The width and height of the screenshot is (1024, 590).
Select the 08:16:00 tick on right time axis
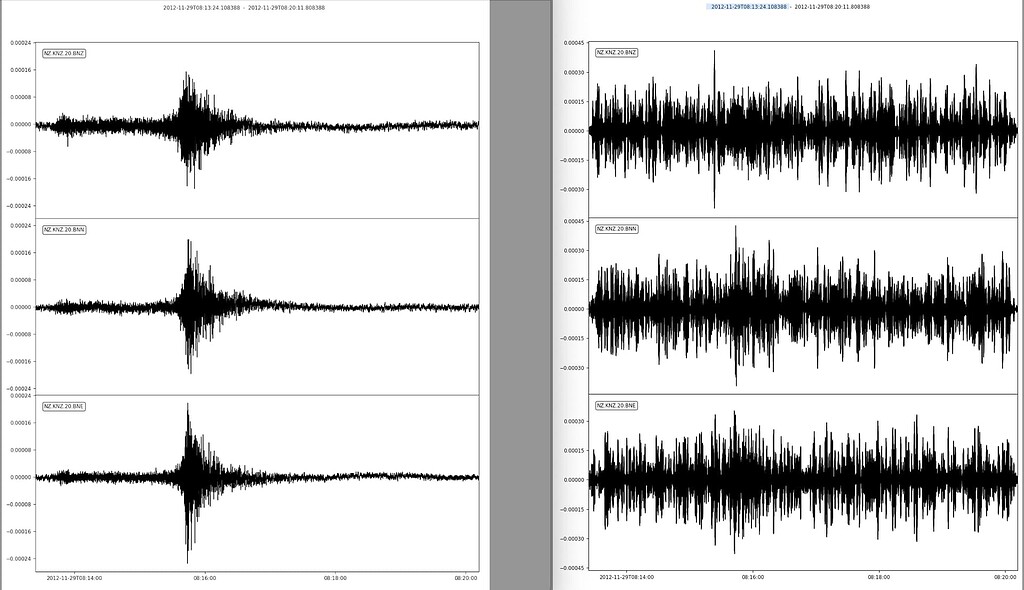click(x=753, y=577)
